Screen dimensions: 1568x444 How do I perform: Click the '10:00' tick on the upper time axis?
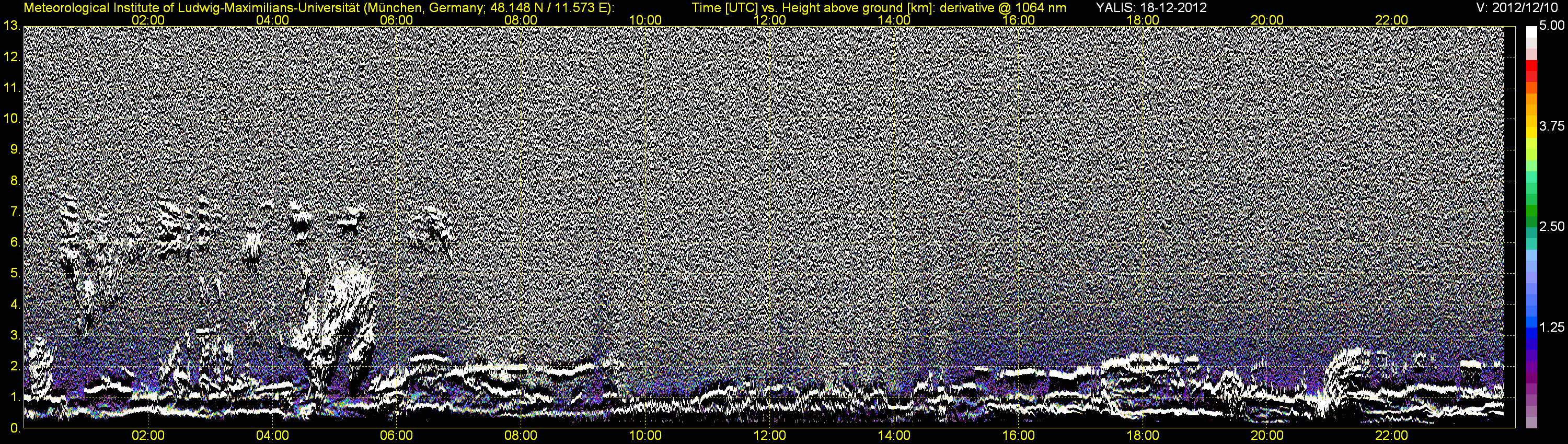pyautogui.click(x=645, y=20)
